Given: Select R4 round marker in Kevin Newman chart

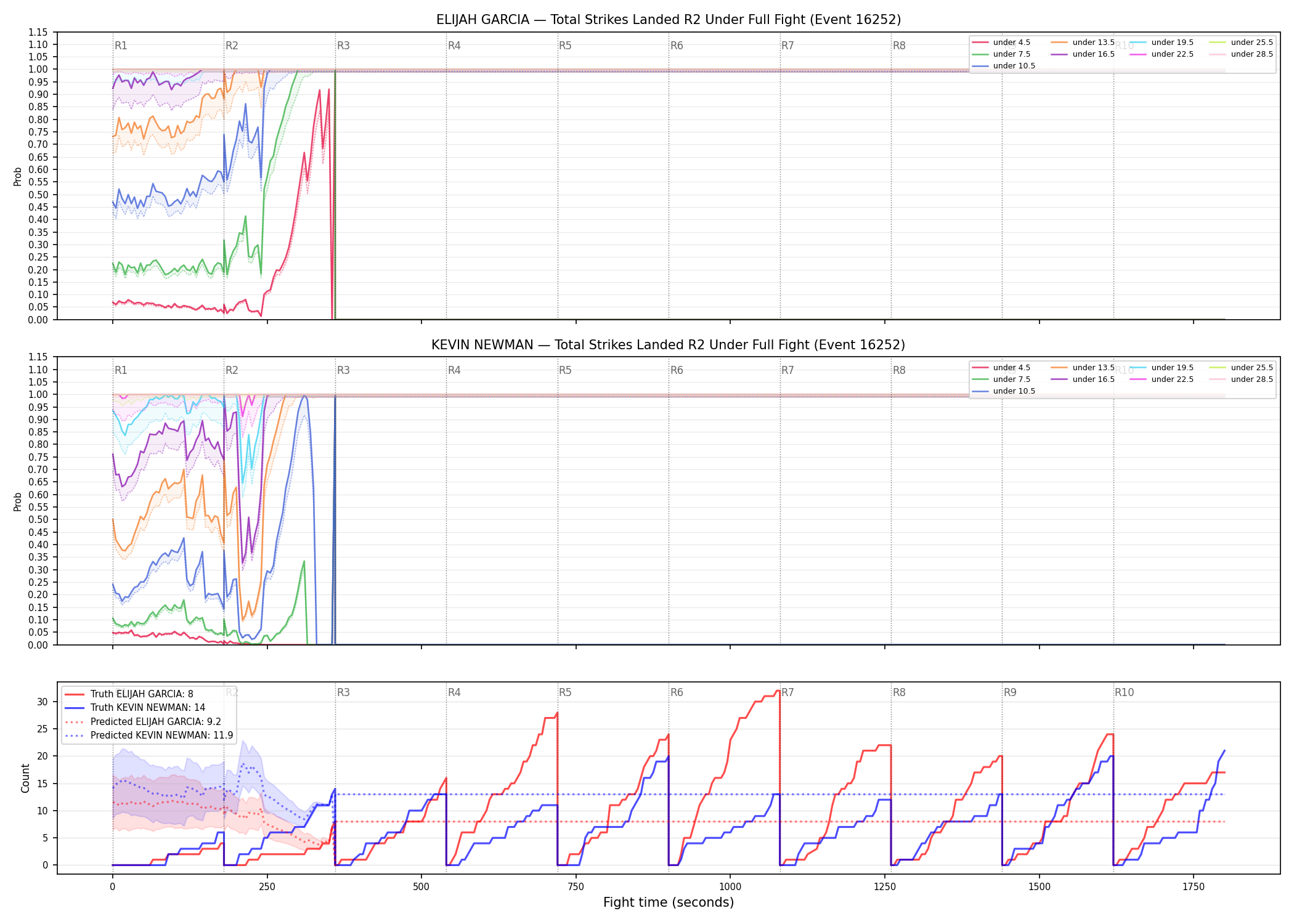Looking at the screenshot, I should click(454, 370).
